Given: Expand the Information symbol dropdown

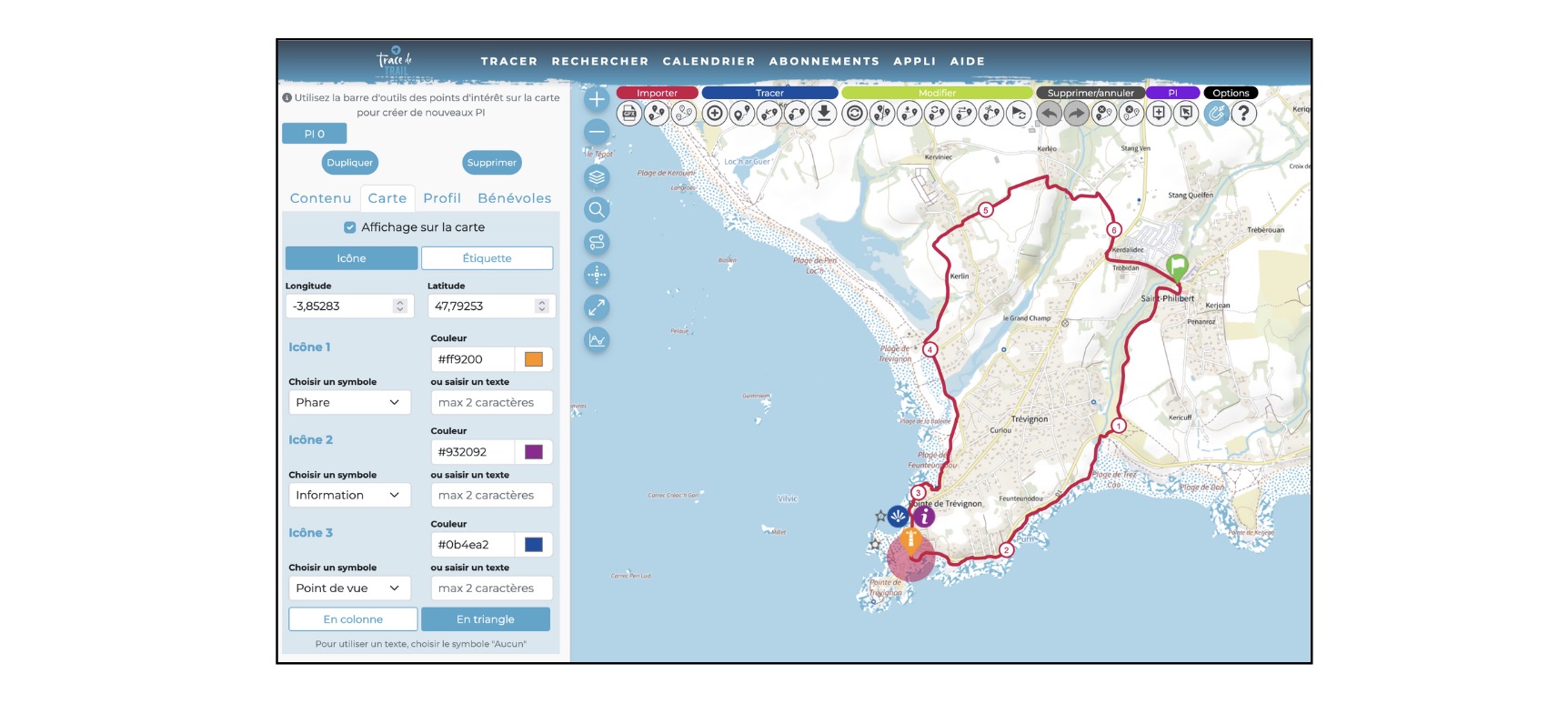Looking at the screenshot, I should 348,496.
